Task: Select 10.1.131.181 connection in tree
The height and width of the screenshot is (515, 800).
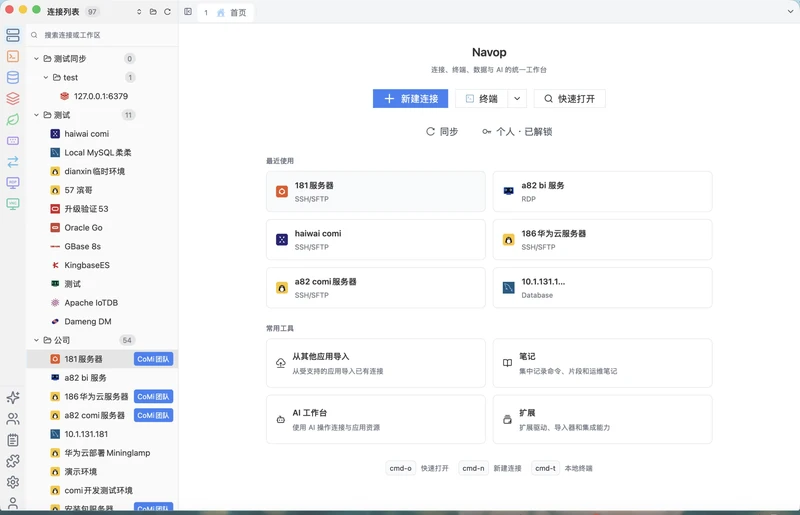Action: [102, 434]
